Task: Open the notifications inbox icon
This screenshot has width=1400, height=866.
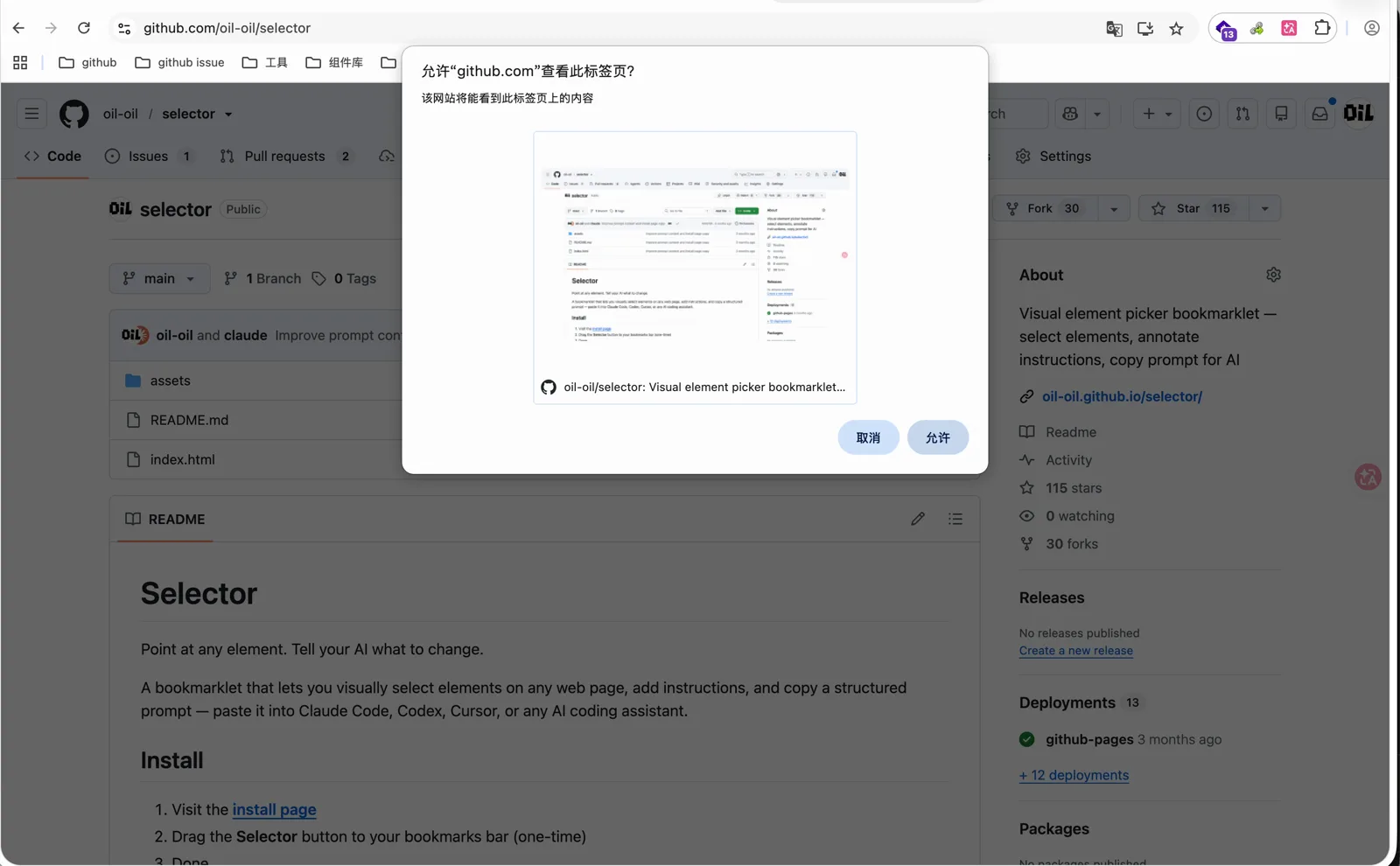Action: point(1319,114)
